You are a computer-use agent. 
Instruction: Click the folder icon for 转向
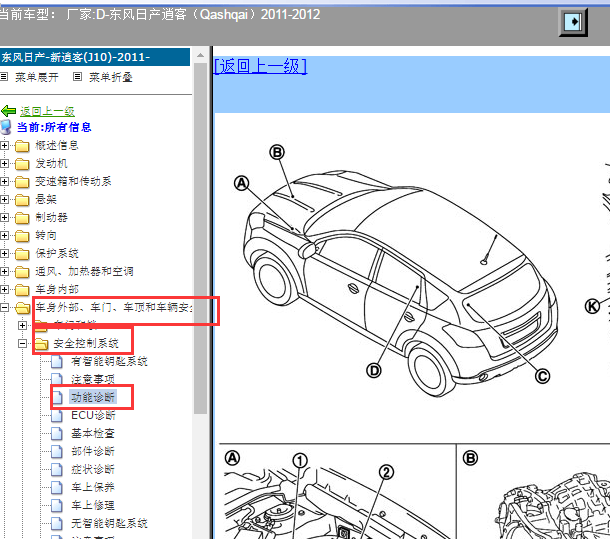(22, 236)
